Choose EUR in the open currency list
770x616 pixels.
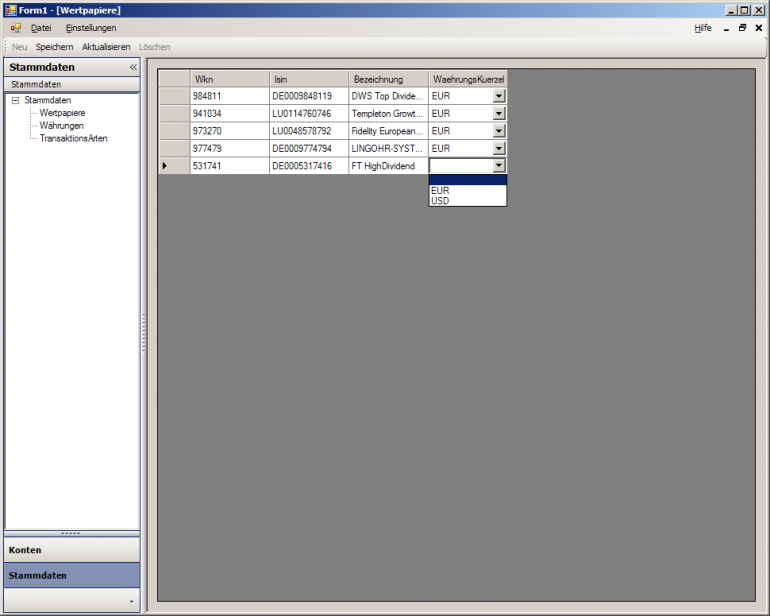(x=468, y=191)
